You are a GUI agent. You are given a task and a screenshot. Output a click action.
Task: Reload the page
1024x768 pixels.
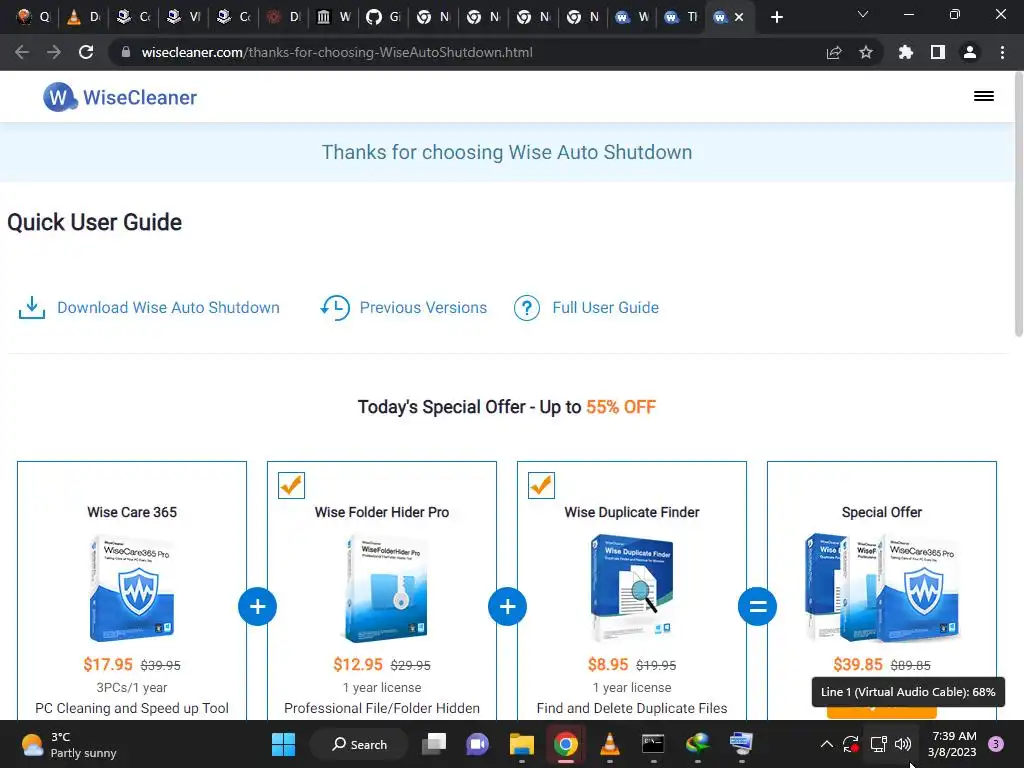click(x=86, y=52)
